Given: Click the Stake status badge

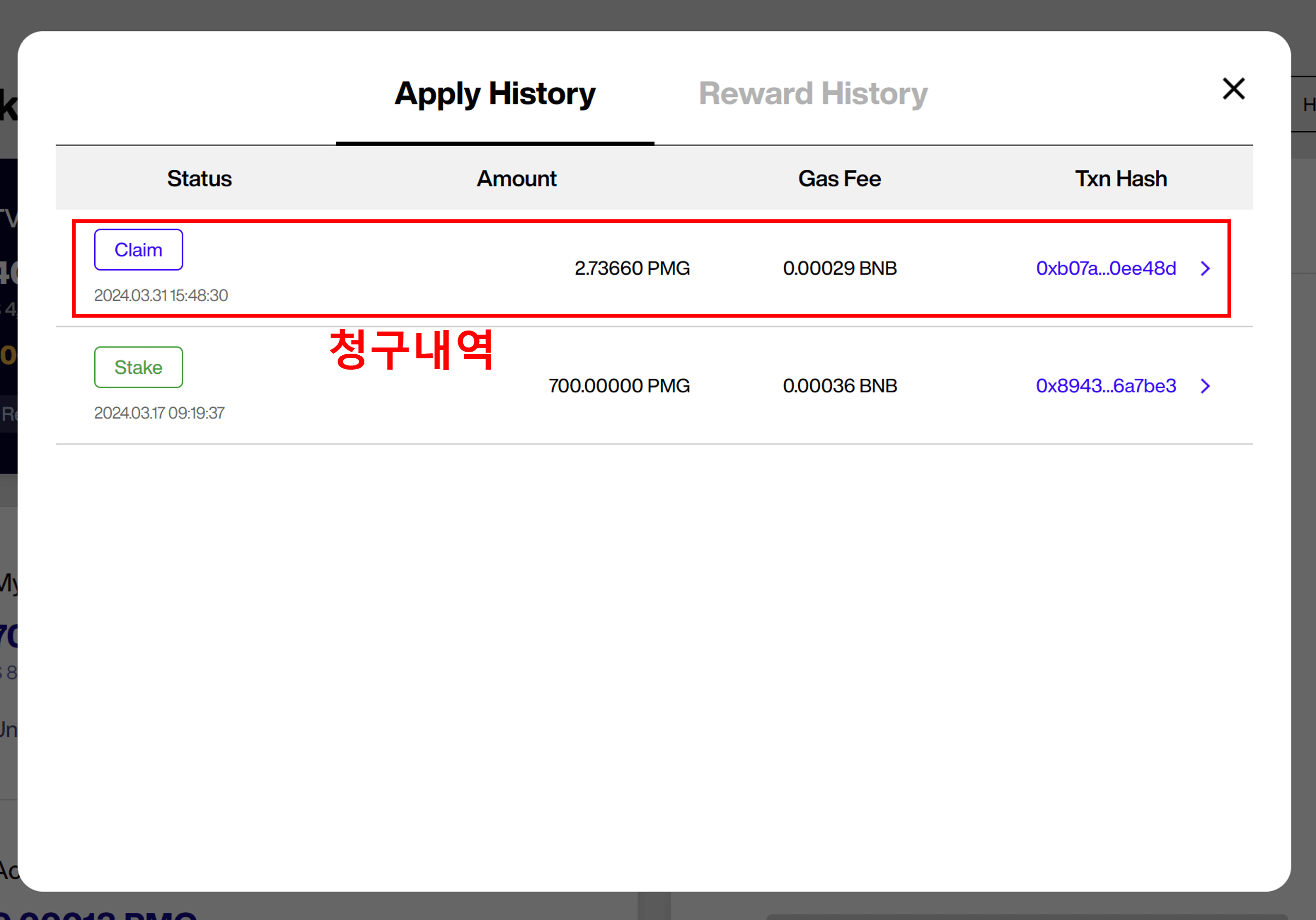Looking at the screenshot, I should (138, 368).
